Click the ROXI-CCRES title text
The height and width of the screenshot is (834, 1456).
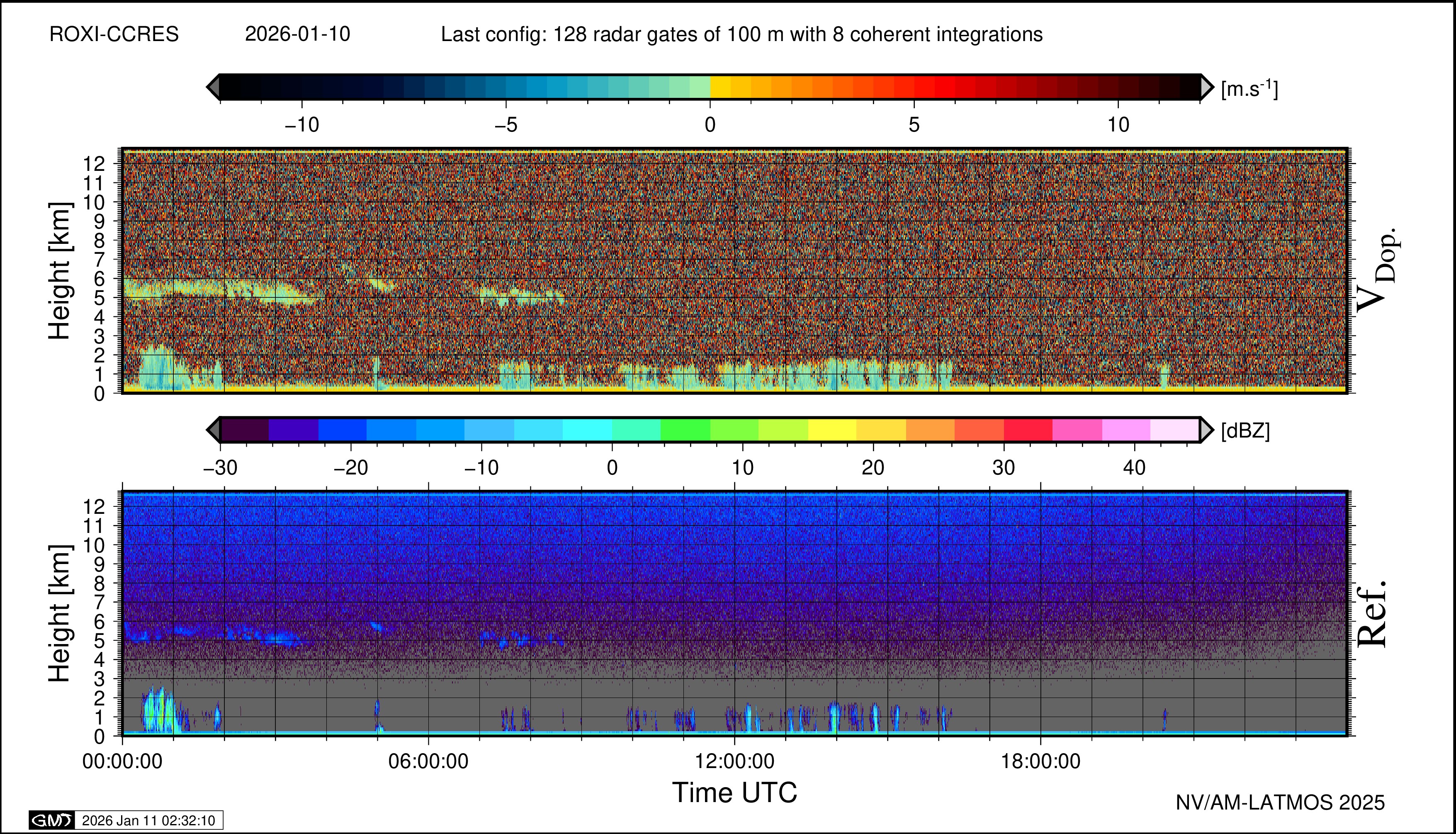(114, 34)
